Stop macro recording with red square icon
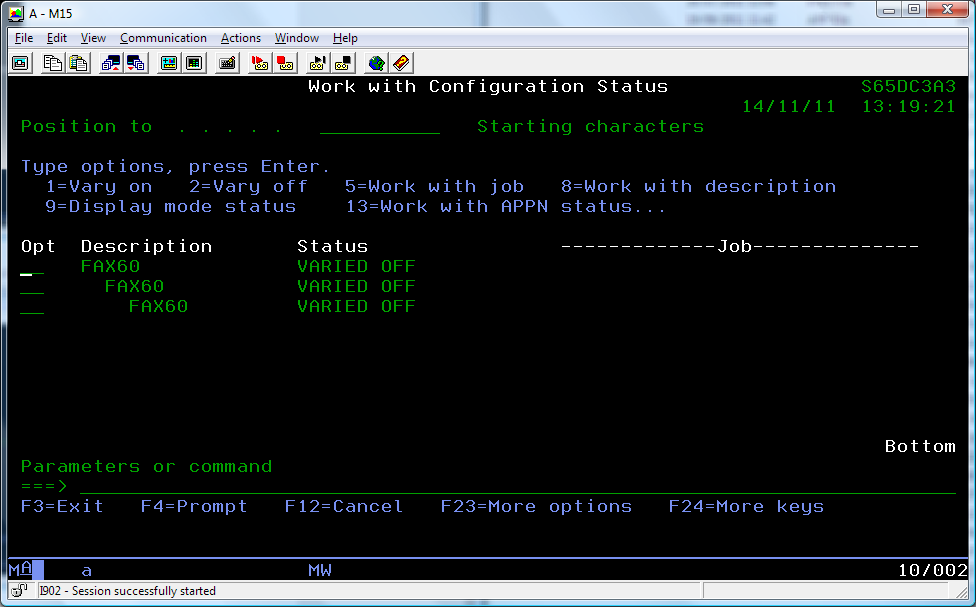Viewport: 976px width, 607px height. [285, 63]
